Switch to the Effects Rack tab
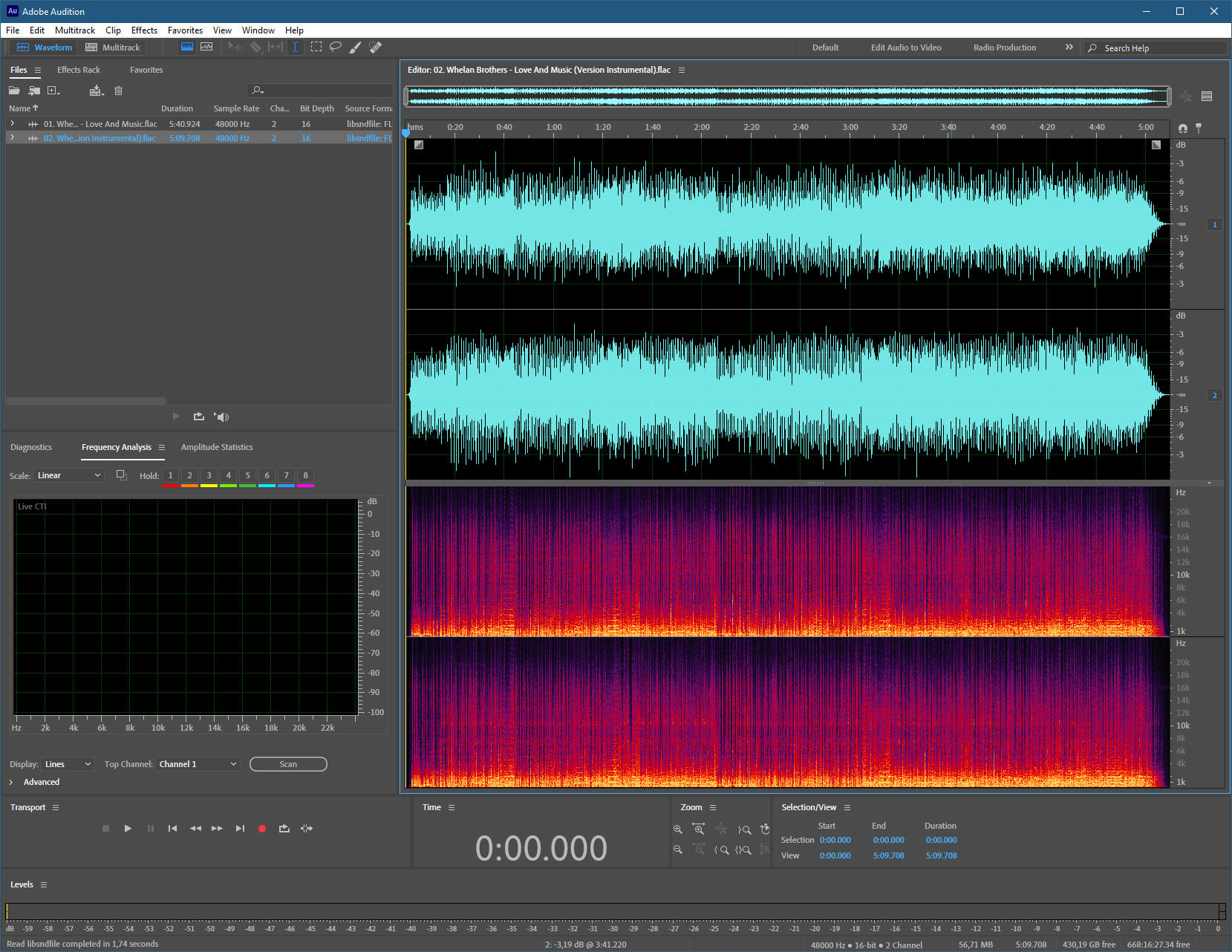The height and width of the screenshot is (952, 1232). pos(79,70)
